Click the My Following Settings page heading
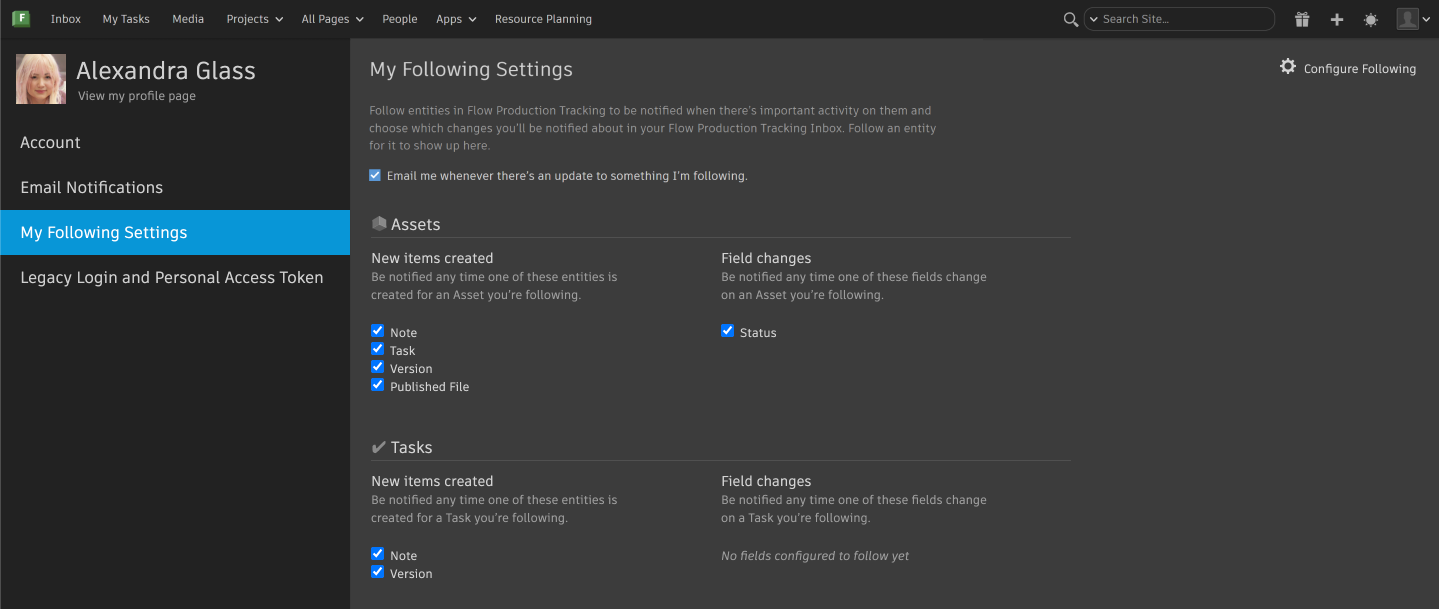The width and height of the screenshot is (1439, 609). [471, 70]
